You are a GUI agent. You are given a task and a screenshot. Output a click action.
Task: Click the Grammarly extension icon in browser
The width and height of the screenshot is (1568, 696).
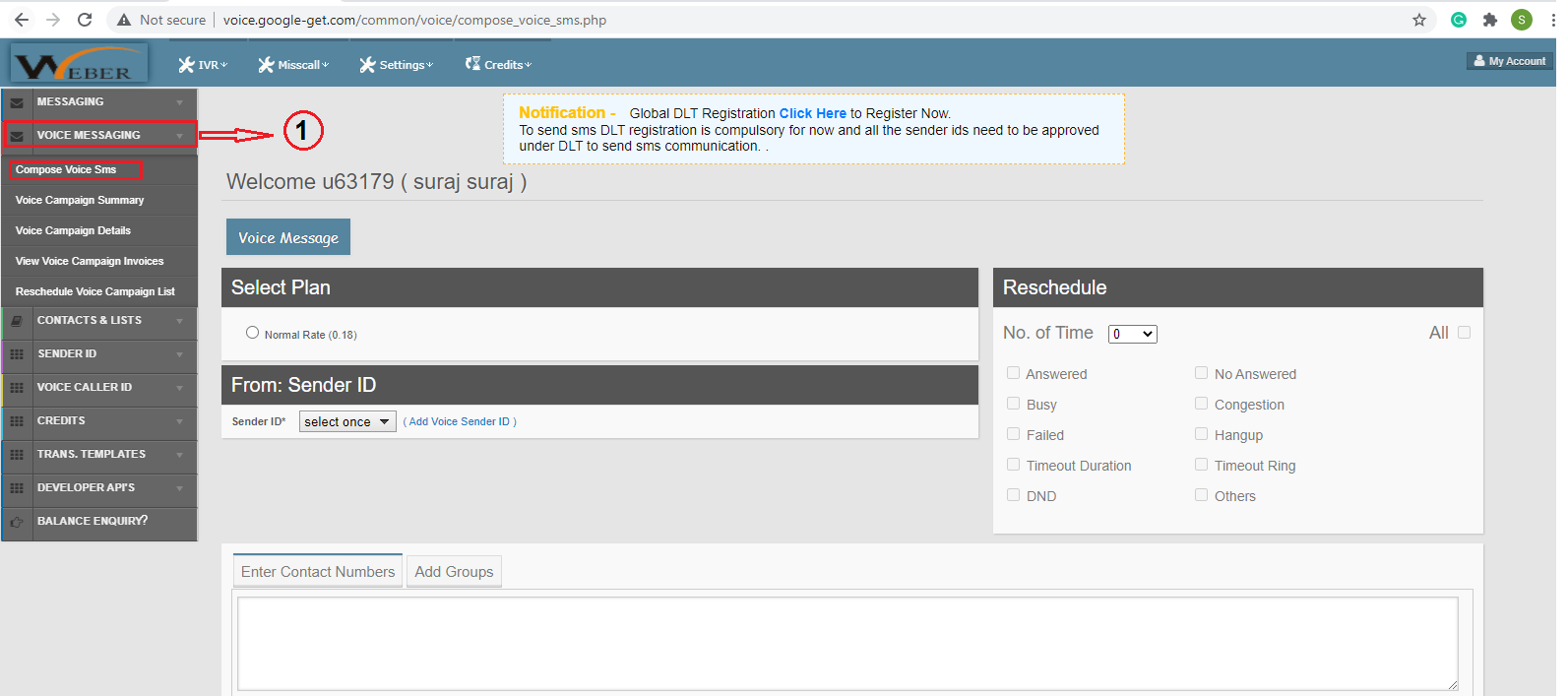1459,20
